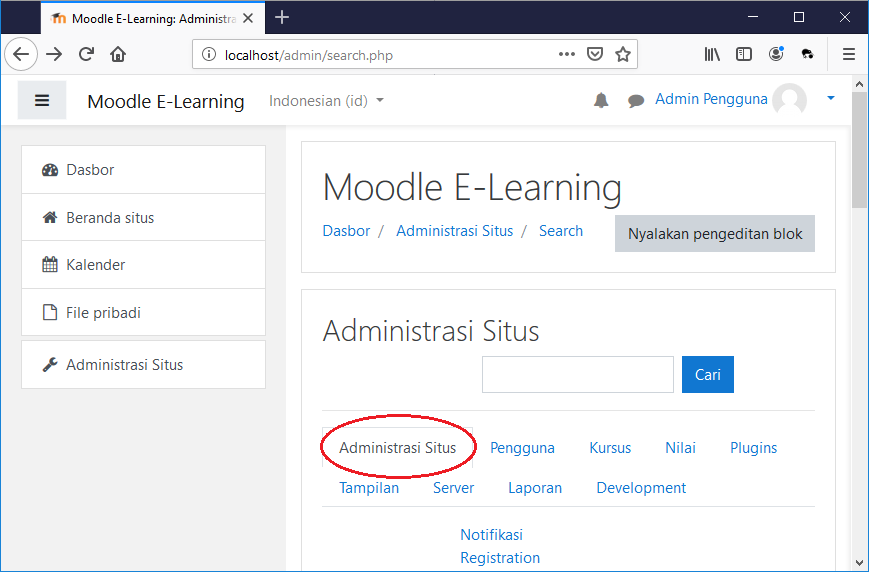The height and width of the screenshot is (572, 869).
Task: Click the Dasbor breadcrumb link
Action: point(346,231)
